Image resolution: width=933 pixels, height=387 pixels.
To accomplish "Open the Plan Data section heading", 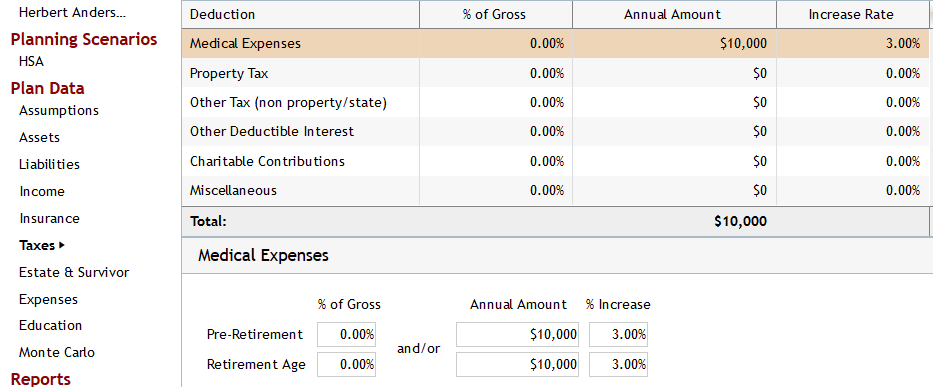I will 48,88.
